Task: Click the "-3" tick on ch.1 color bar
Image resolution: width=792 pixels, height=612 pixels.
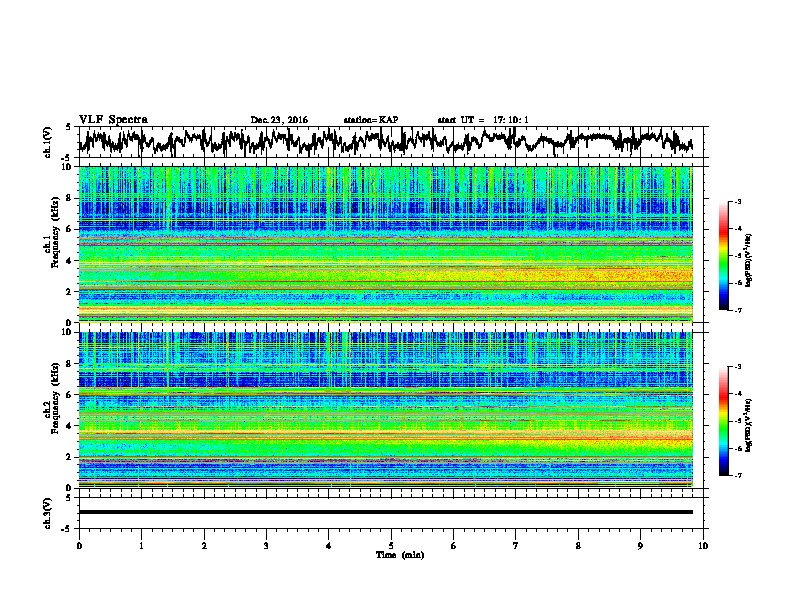Action: [x=737, y=201]
